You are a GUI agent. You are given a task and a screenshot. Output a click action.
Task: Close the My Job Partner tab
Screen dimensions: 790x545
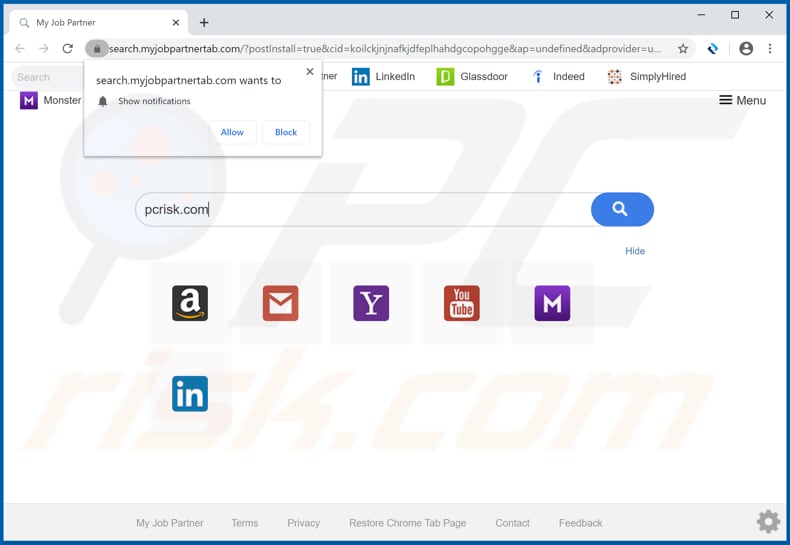pos(176,23)
